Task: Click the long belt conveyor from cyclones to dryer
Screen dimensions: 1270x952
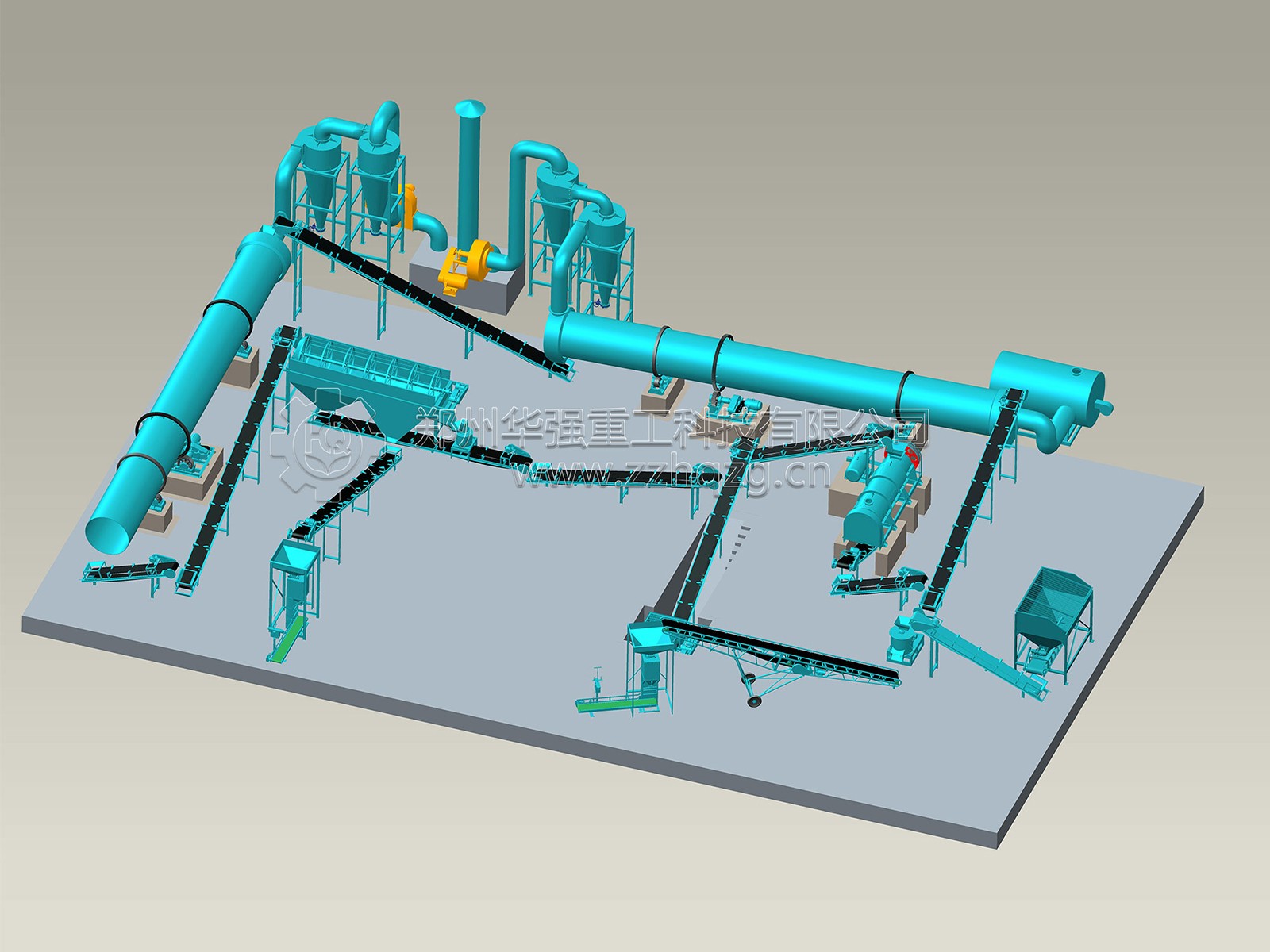Action: point(429,301)
